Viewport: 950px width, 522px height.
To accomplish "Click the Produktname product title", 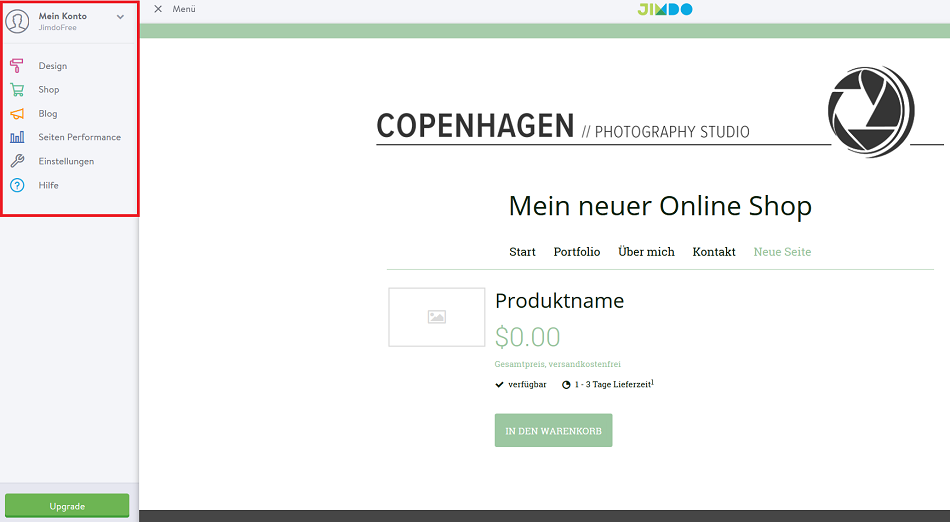I will 559,301.
